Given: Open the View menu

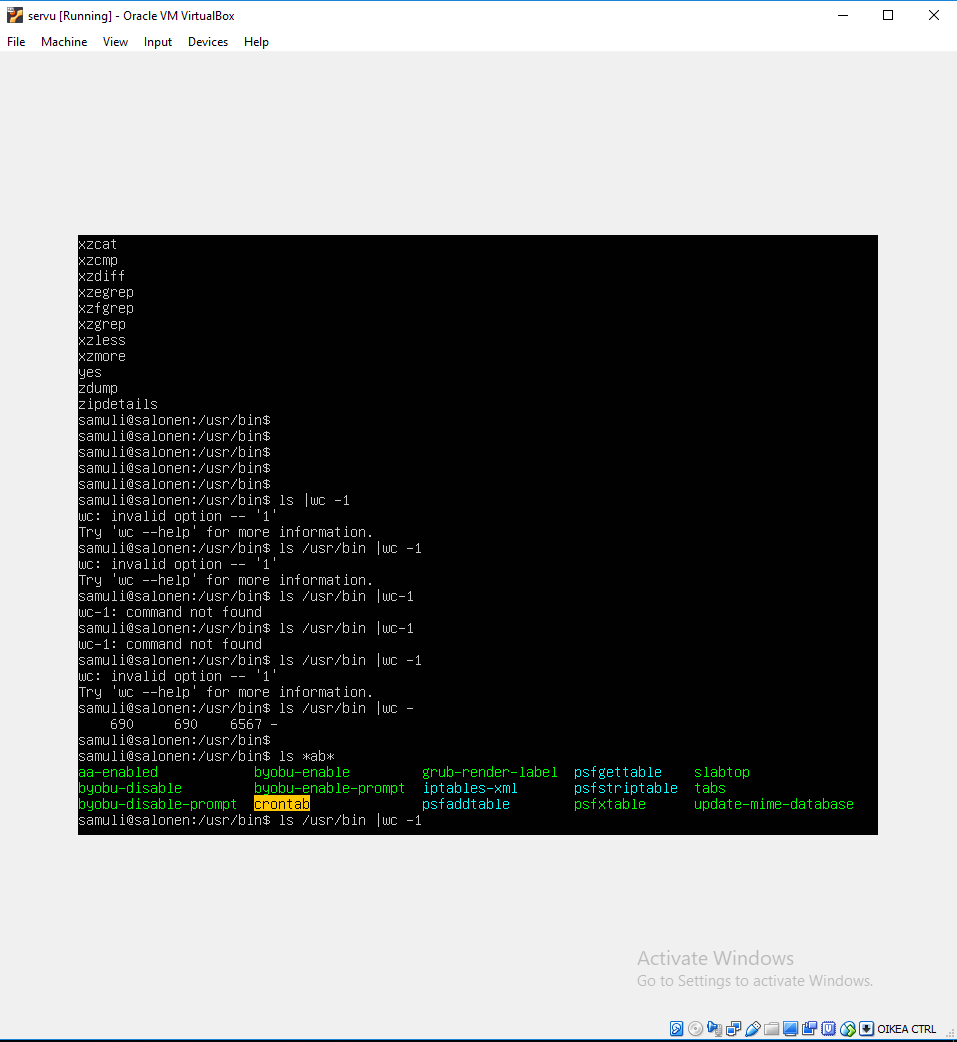Looking at the screenshot, I should pyautogui.click(x=115, y=42).
